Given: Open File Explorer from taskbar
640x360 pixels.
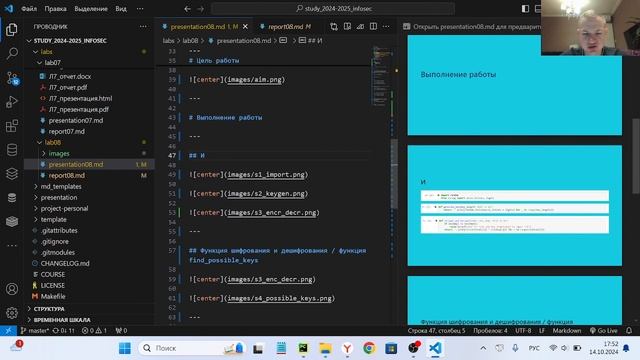Looking at the screenshot, I should 325,348.
